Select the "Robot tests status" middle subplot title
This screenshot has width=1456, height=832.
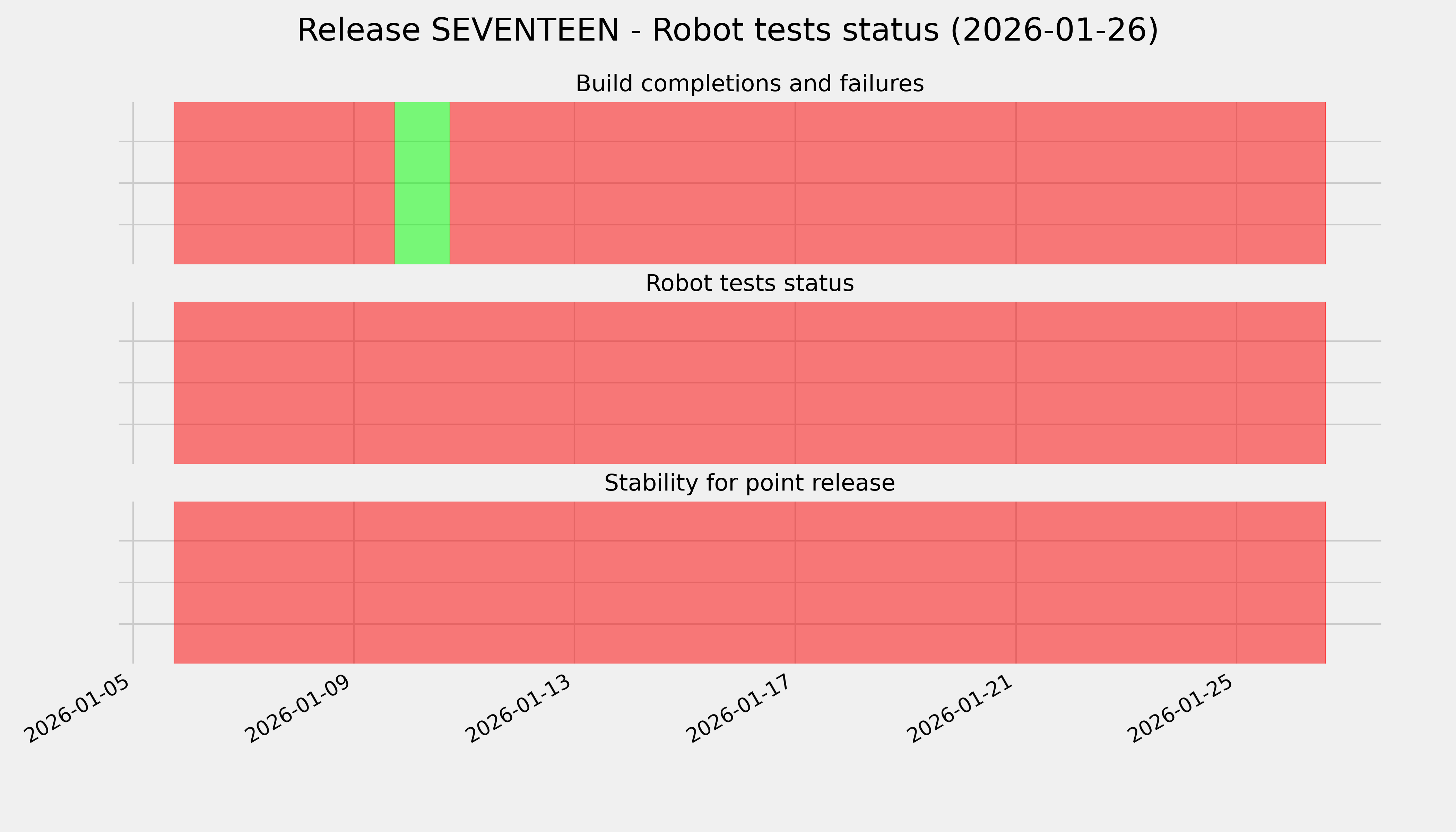749,284
